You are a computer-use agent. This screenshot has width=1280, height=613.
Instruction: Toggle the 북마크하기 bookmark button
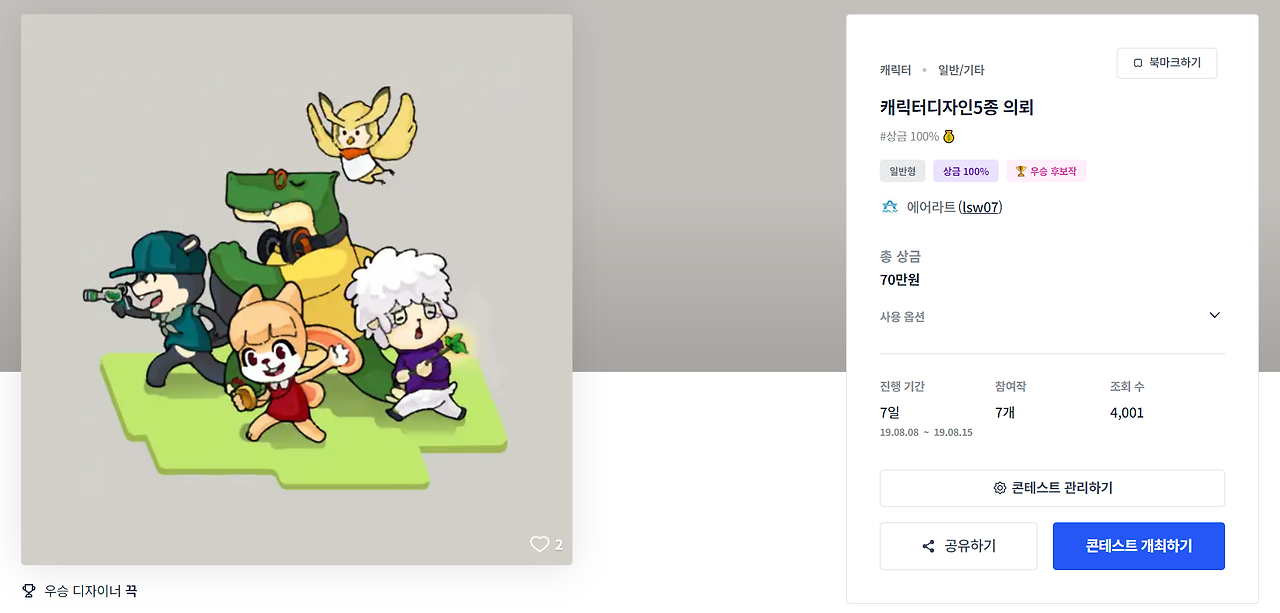pyautogui.click(x=1167, y=63)
